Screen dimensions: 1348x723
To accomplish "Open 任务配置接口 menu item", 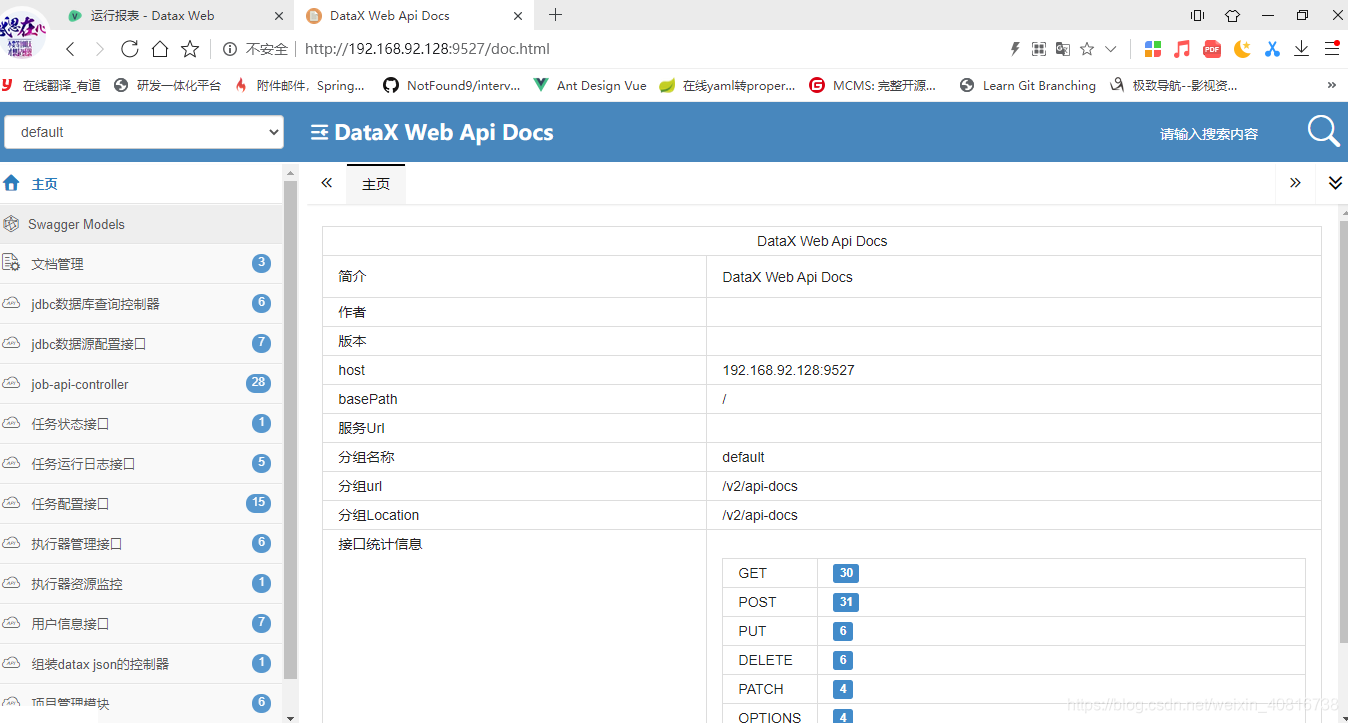I will (141, 504).
